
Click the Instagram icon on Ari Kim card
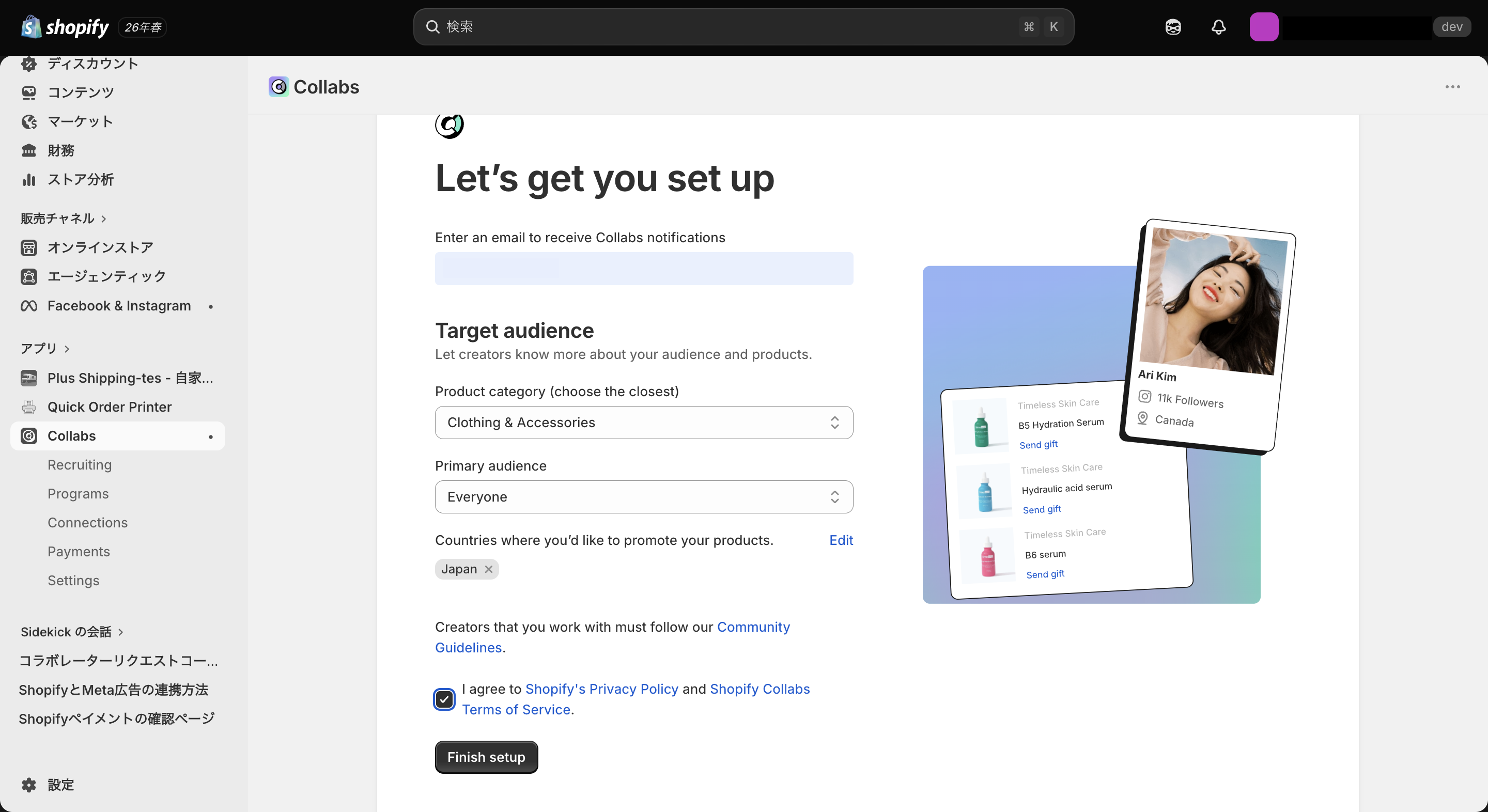1144,396
